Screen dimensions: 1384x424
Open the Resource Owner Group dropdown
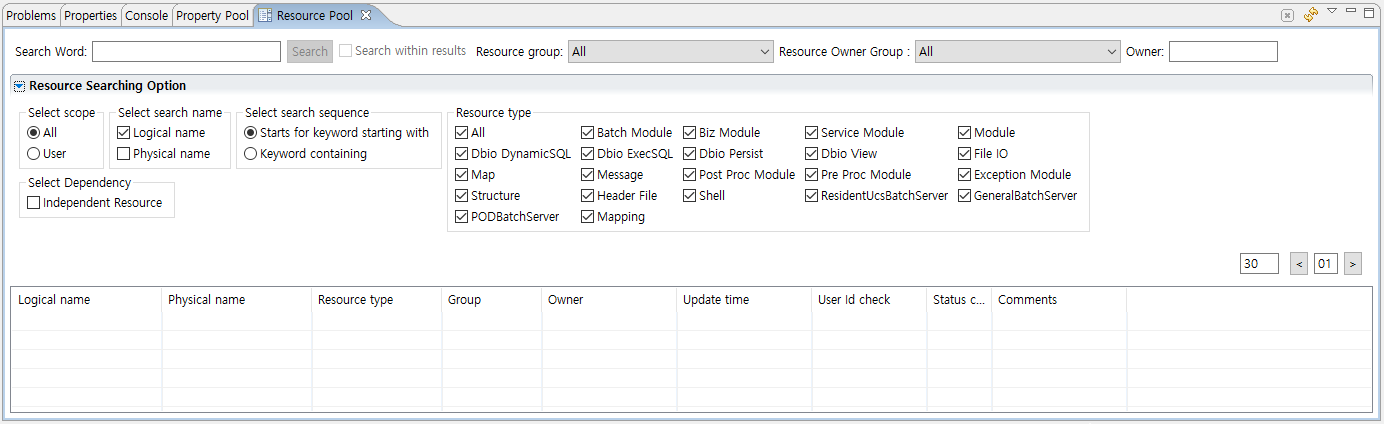1017,52
